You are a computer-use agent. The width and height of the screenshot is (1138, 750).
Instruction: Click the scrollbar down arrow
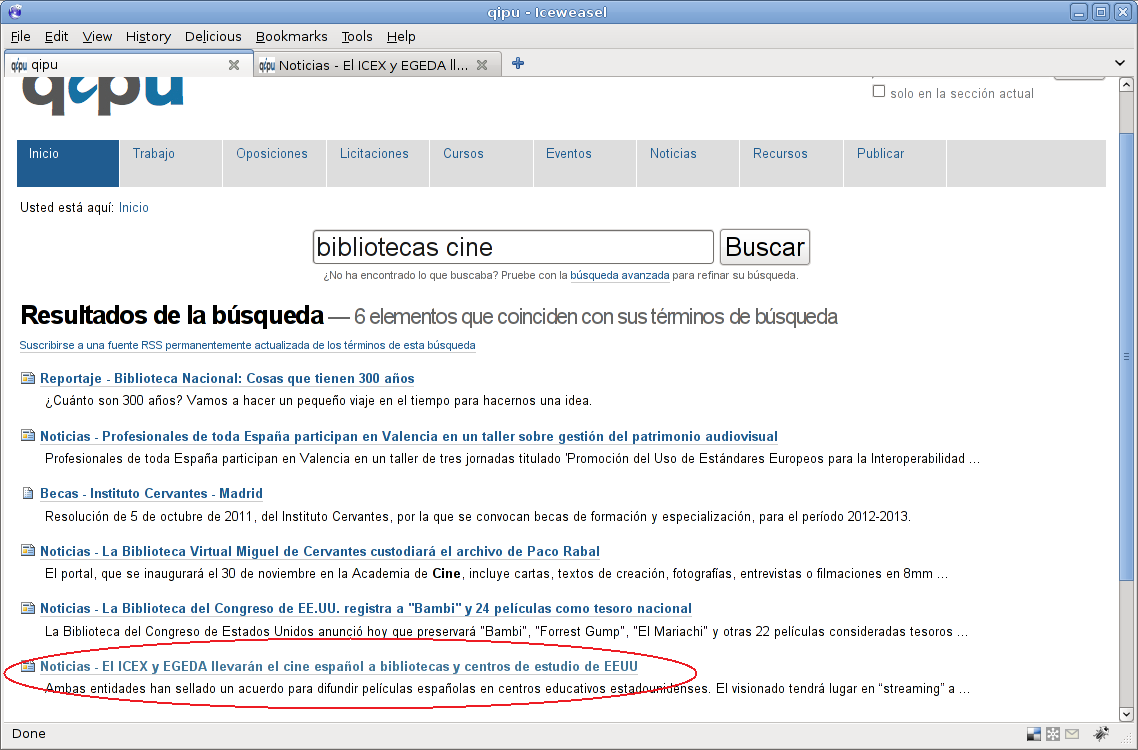[1126, 714]
